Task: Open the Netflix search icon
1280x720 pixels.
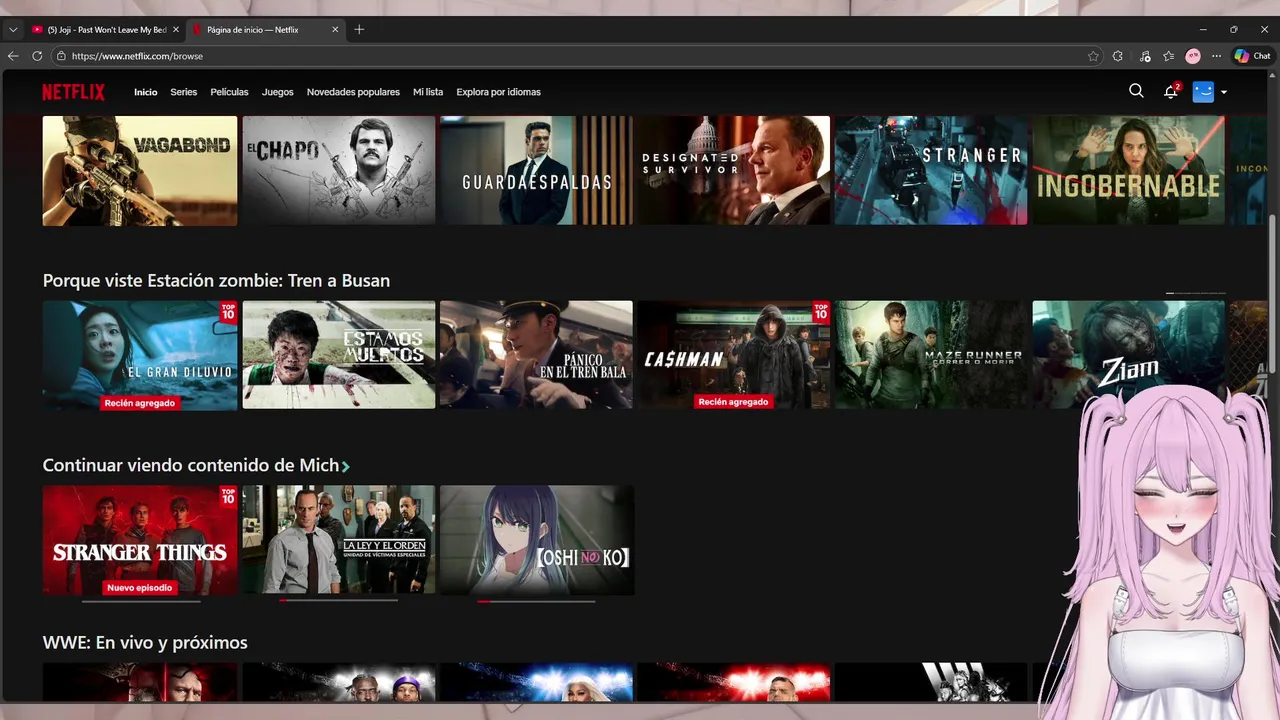Action: tap(1136, 91)
